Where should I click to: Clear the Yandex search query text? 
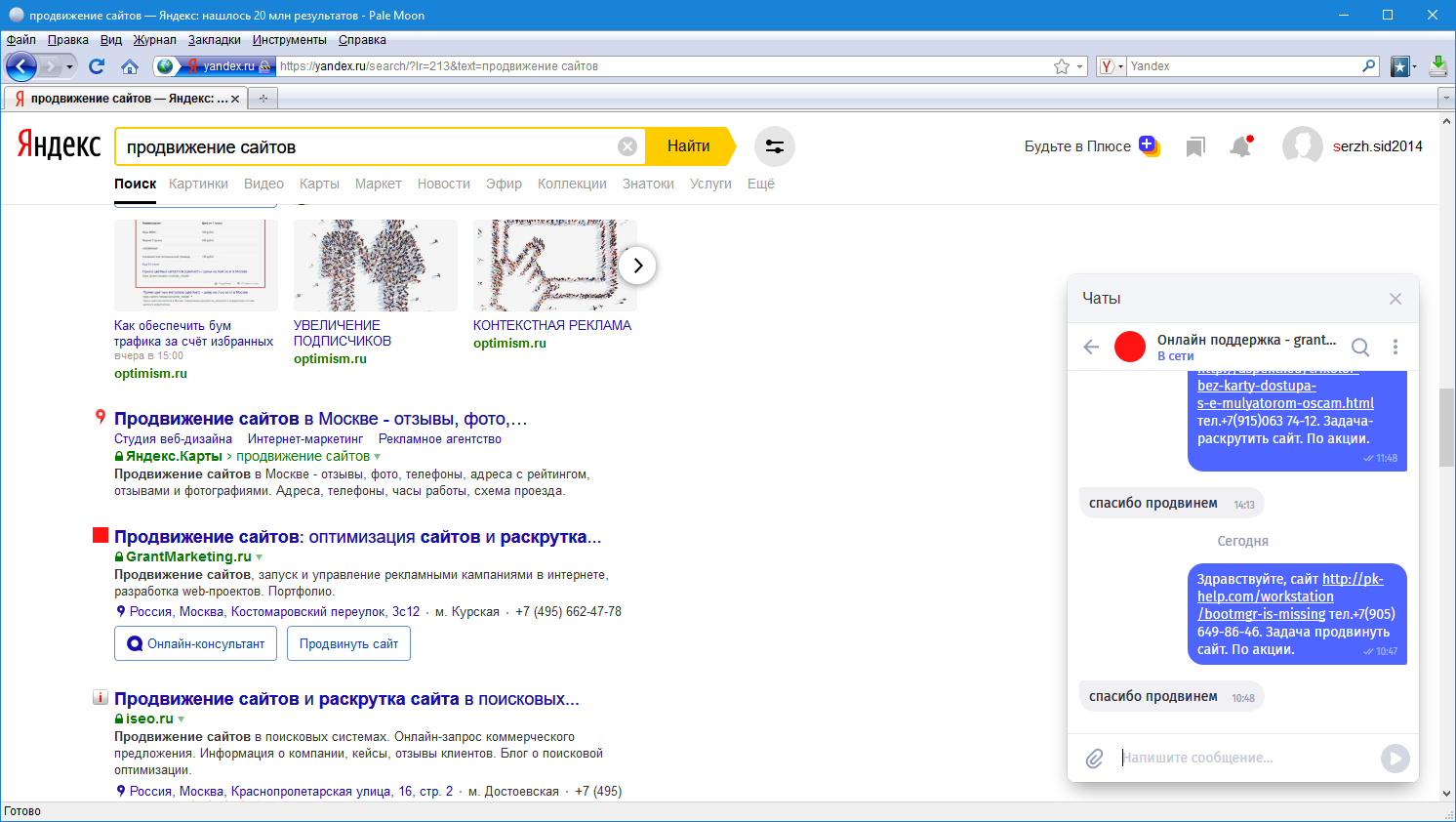(x=627, y=146)
